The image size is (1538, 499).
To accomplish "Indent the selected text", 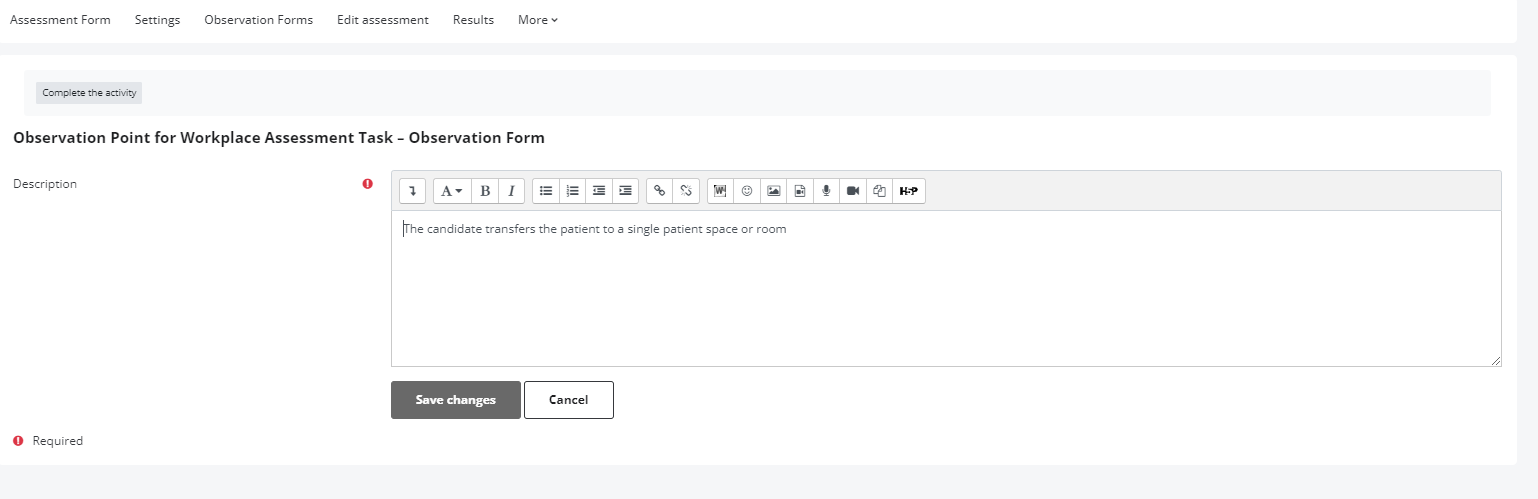I will (x=625, y=191).
